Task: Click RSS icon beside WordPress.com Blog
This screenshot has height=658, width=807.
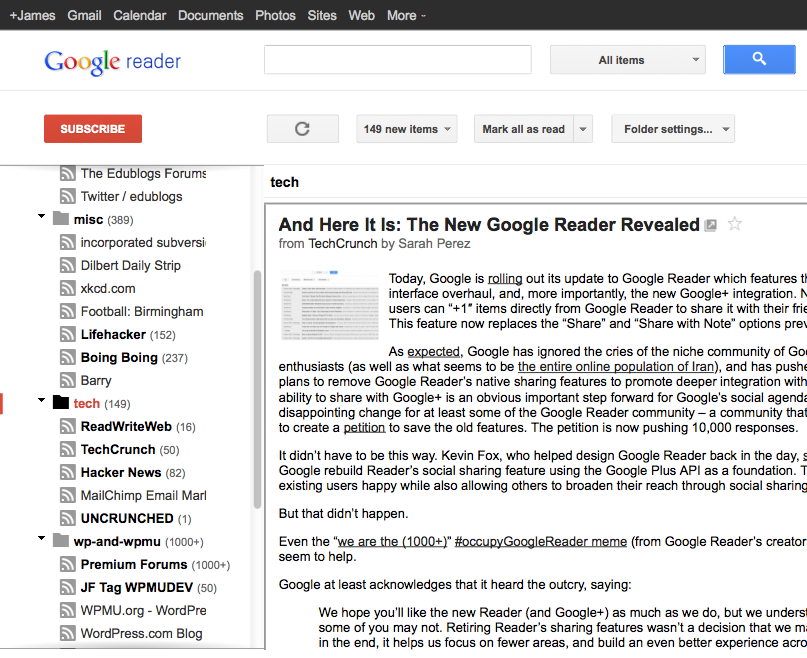Action: pyautogui.click(x=67, y=633)
